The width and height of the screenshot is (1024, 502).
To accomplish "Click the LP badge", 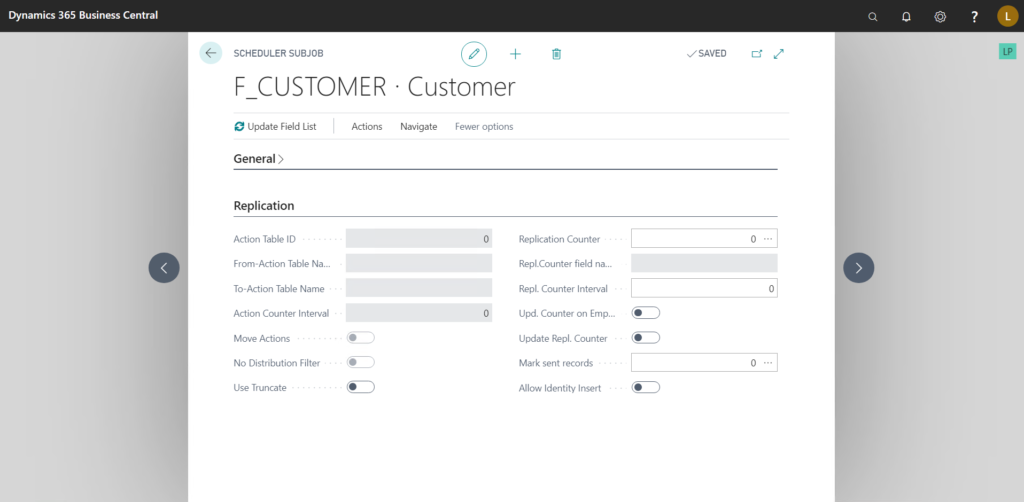I will point(1008,52).
